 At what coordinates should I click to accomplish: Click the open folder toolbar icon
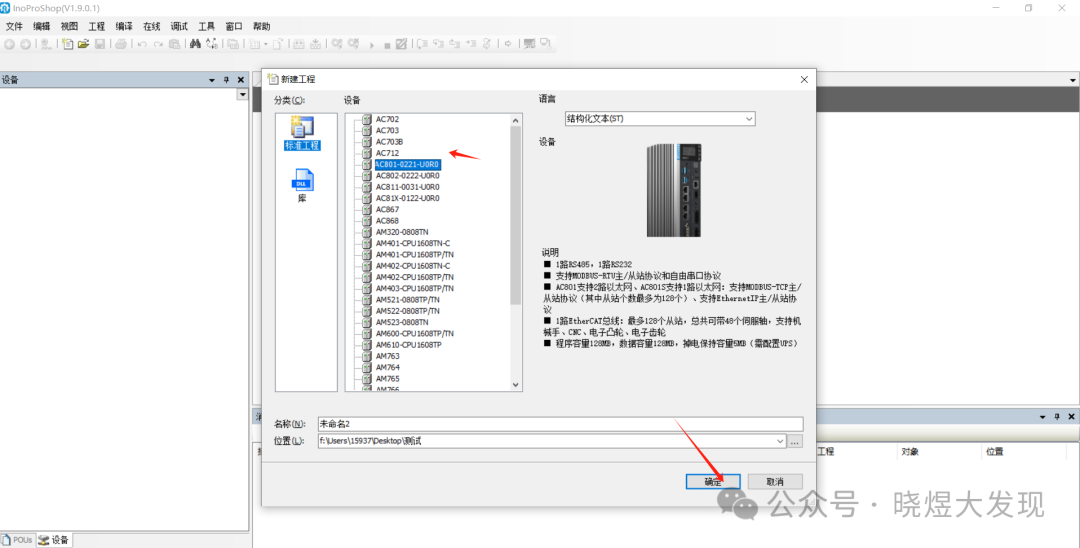pos(84,44)
